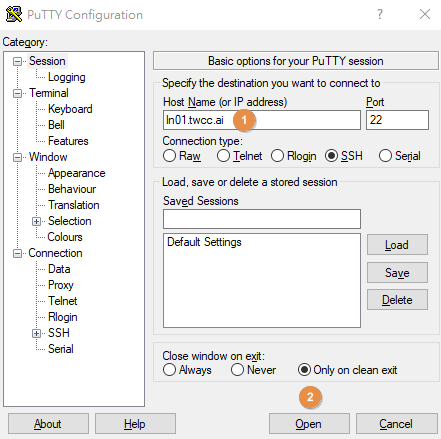Viewport: 441px width, 439px height.
Task: Collapse the Connection category
Action: [17, 253]
